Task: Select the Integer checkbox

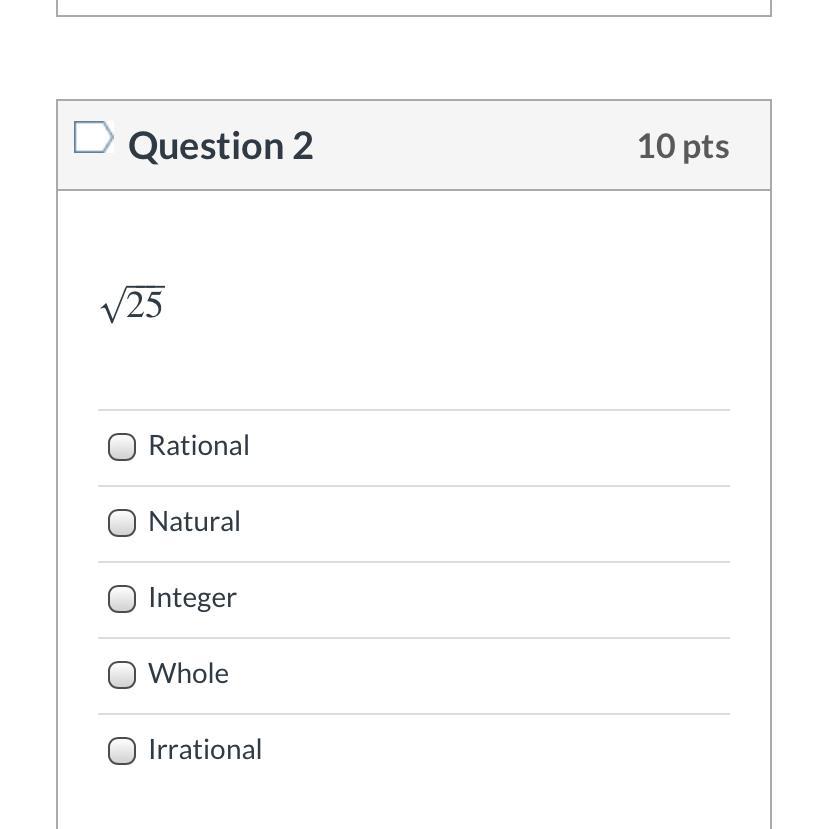Action: [x=122, y=599]
